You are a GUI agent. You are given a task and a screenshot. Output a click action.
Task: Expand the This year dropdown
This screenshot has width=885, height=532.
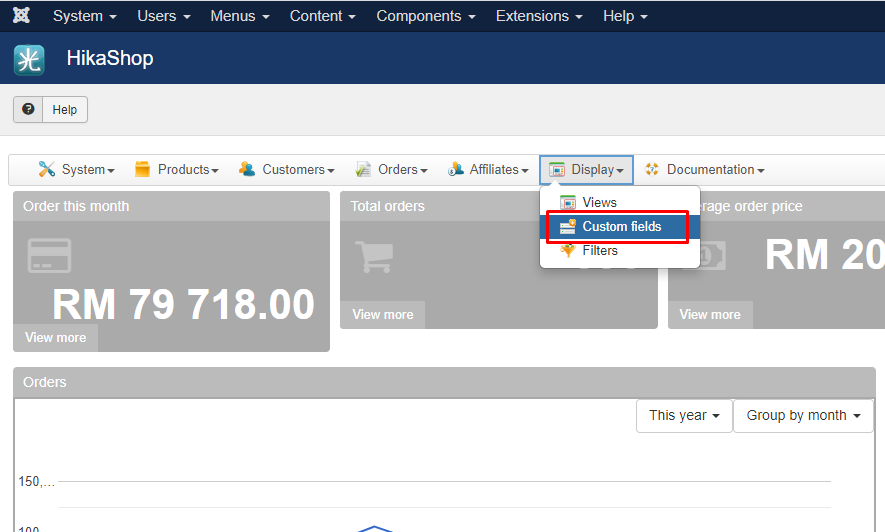[684, 416]
